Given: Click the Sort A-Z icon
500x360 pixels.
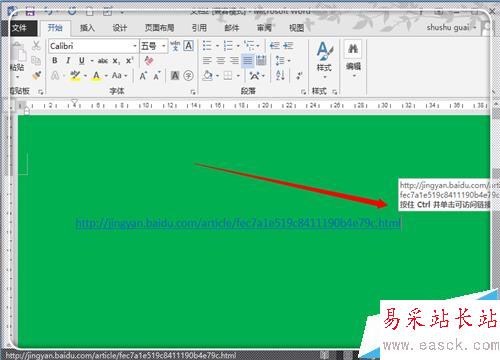Looking at the screenshot, I should click(280, 76).
